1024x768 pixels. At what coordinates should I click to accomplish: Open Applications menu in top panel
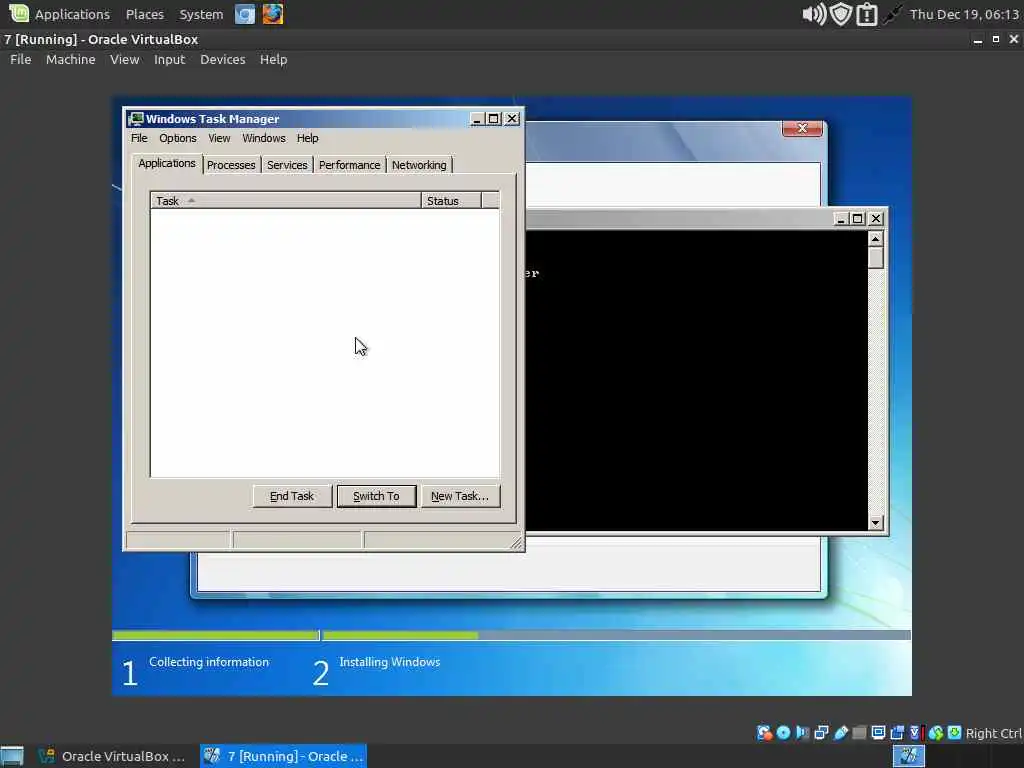[72, 14]
